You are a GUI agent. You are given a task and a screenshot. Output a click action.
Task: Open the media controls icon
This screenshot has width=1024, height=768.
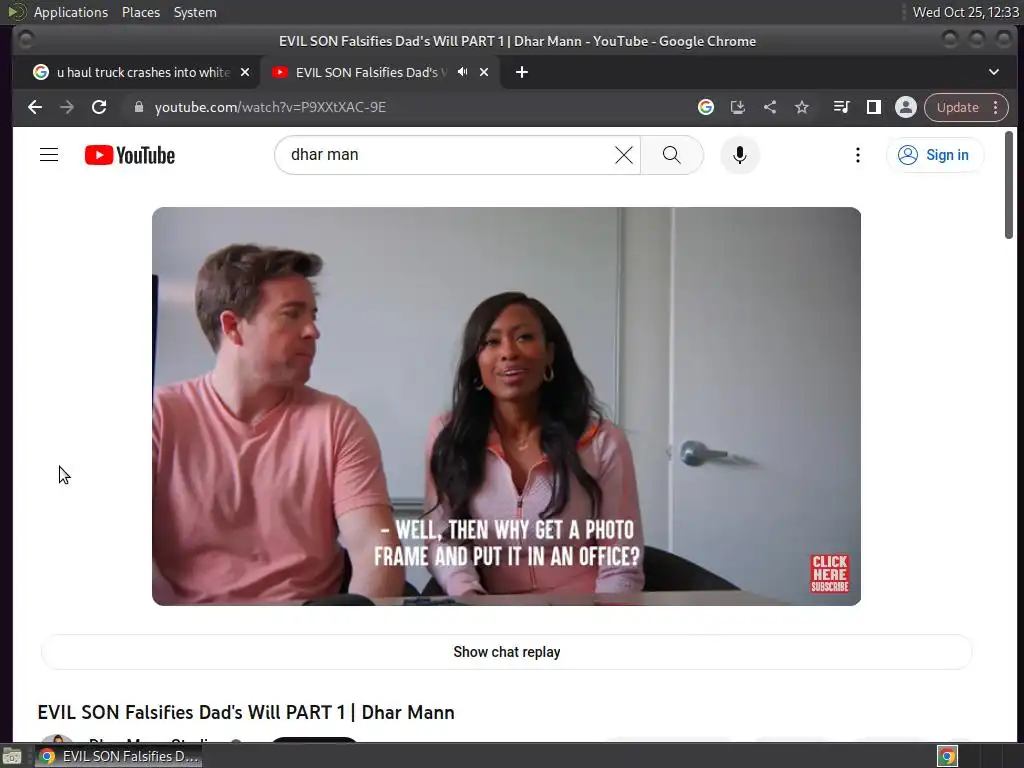tap(841, 107)
